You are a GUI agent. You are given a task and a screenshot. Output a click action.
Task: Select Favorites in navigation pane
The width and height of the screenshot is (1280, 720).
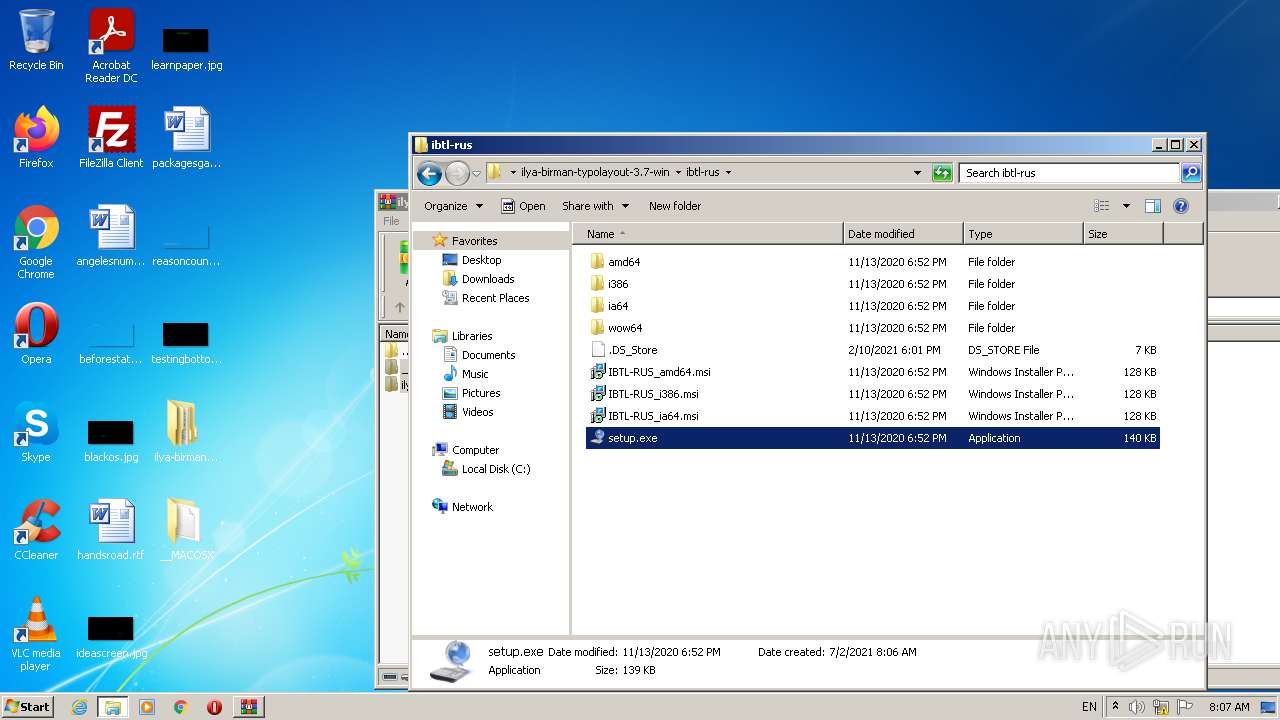(x=473, y=241)
